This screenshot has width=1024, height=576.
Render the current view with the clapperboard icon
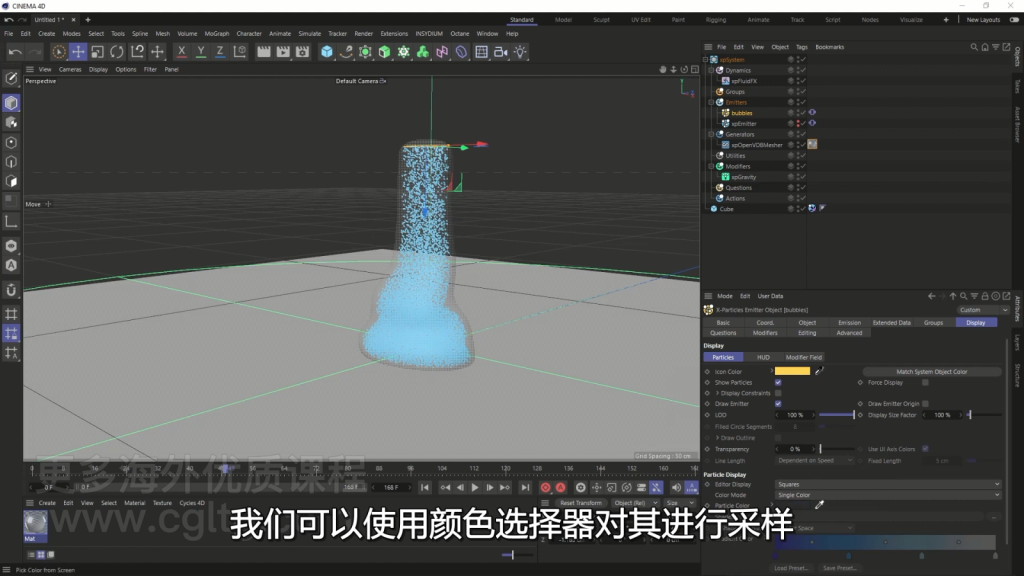pyautogui.click(x=264, y=52)
